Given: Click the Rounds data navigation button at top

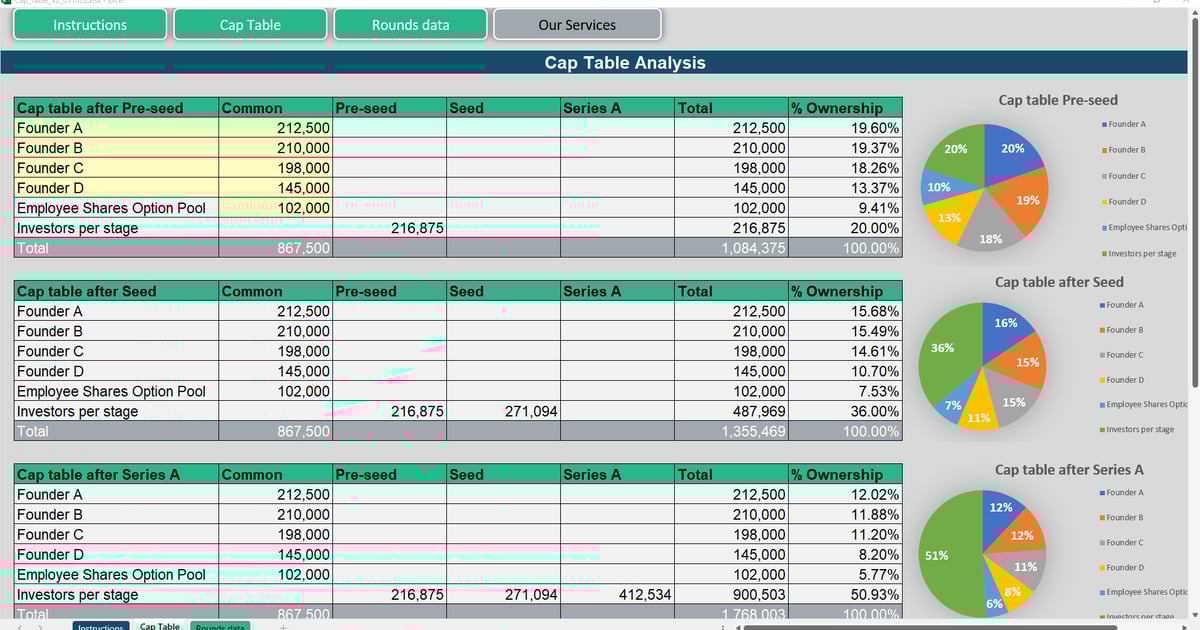Looking at the screenshot, I should (x=410, y=24).
